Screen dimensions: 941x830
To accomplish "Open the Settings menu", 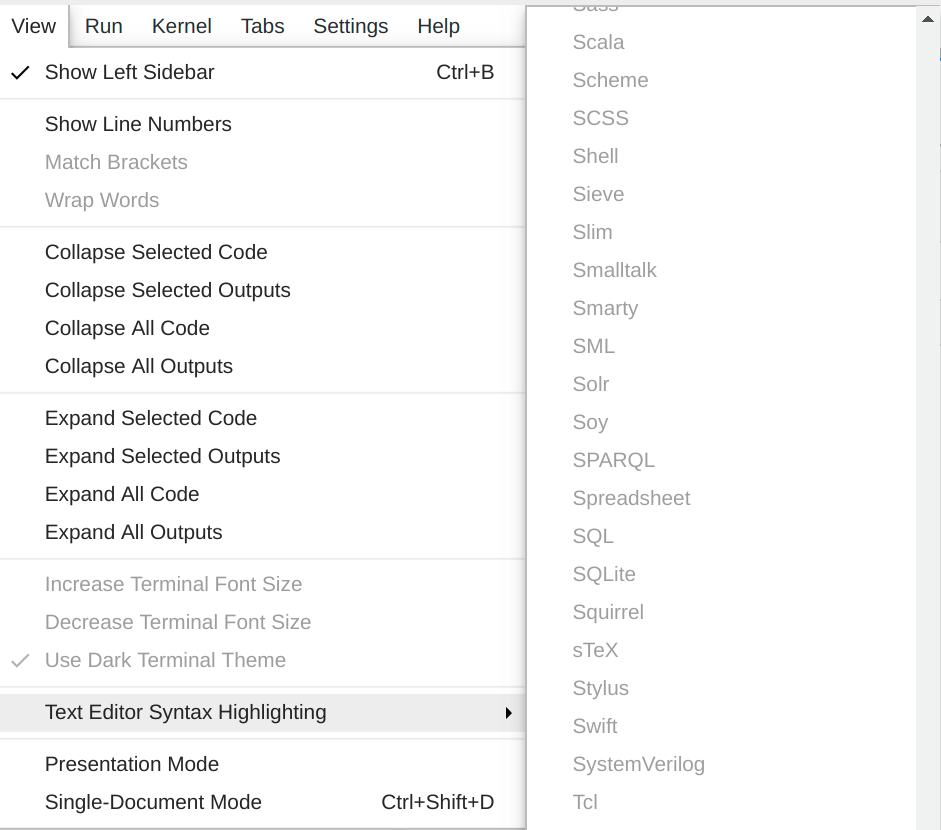I will 350,26.
